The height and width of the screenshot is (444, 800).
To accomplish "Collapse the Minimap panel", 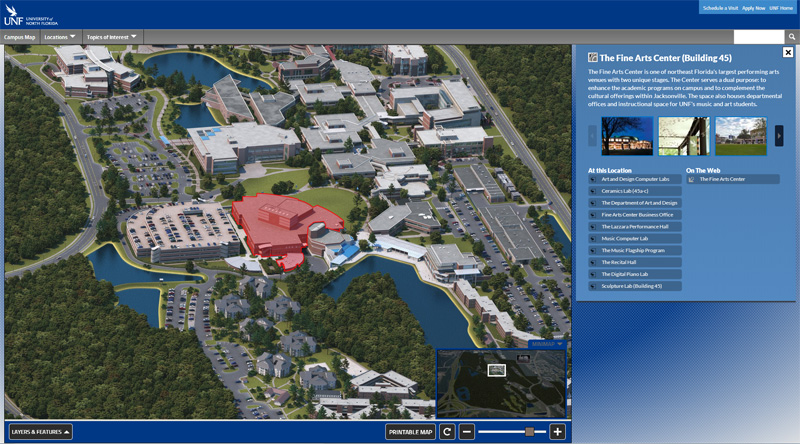I will tap(547, 344).
